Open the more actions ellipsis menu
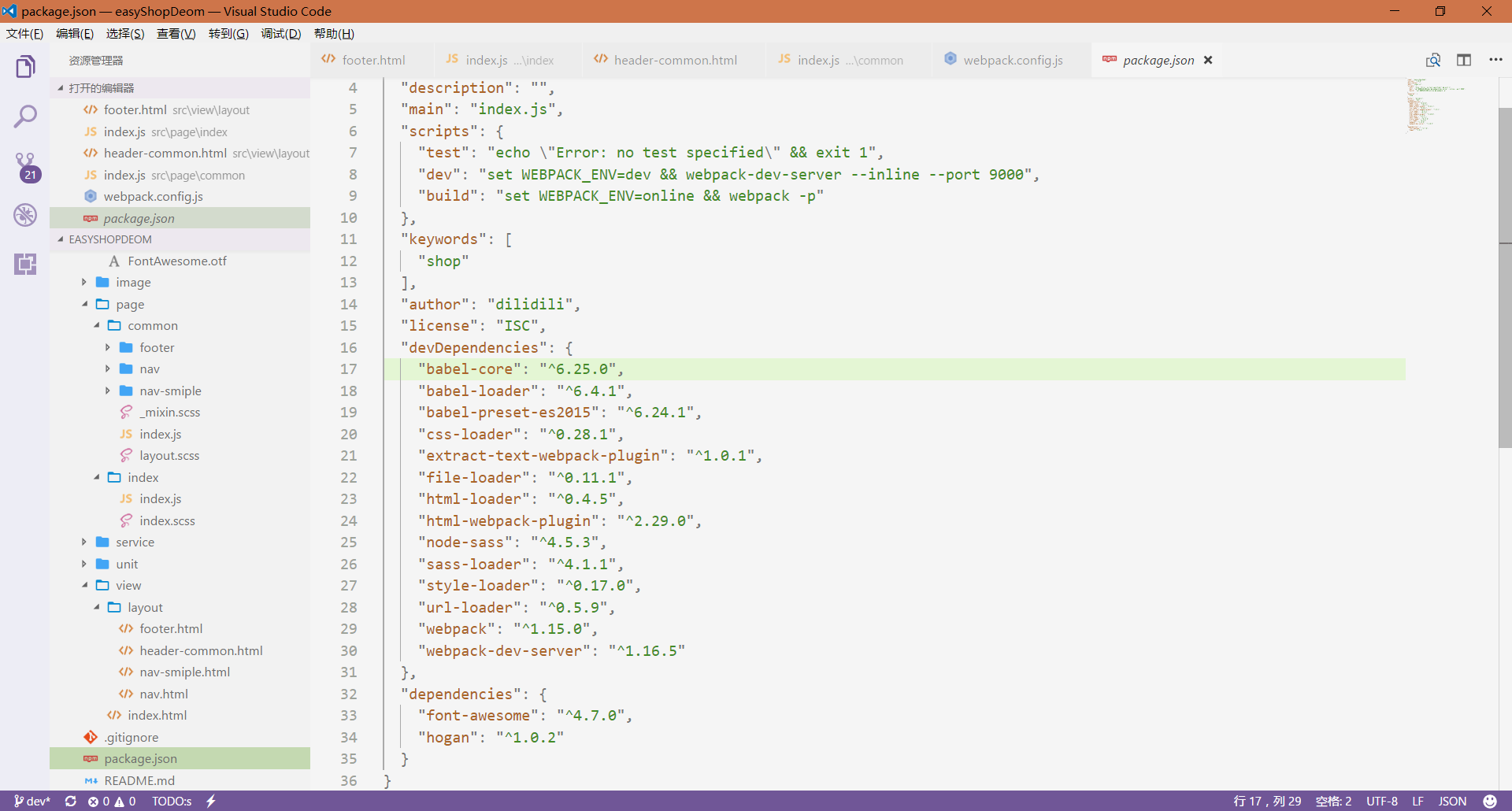This screenshot has height=811, width=1512. pyautogui.click(x=1495, y=60)
